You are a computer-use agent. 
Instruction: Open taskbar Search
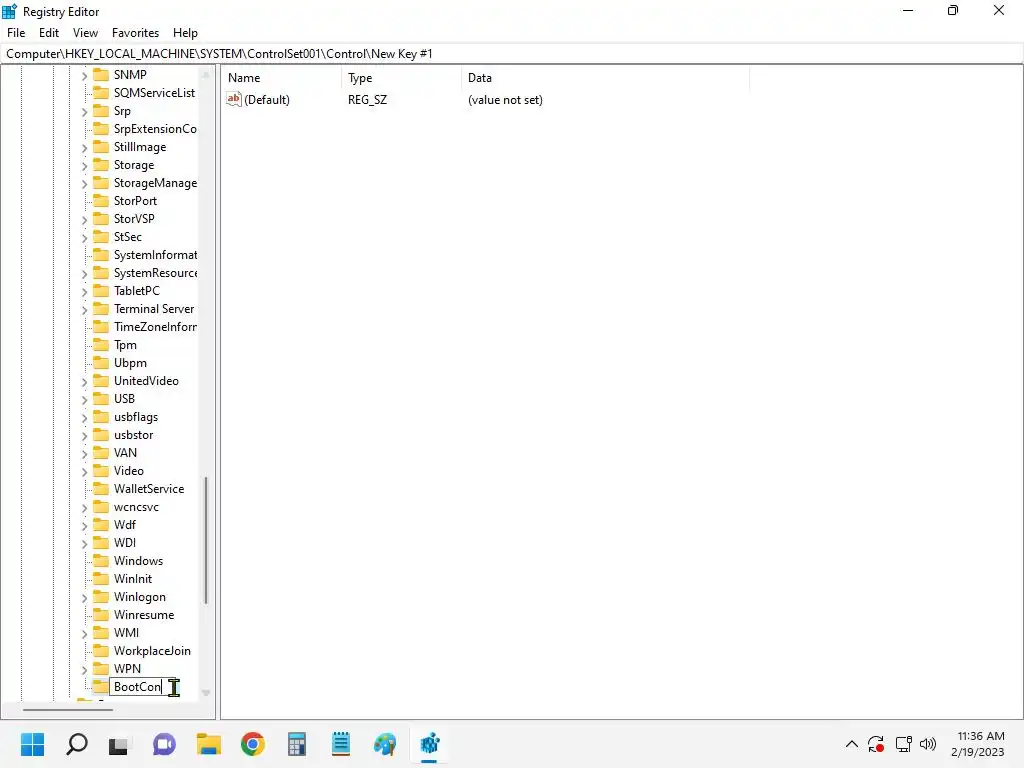[x=77, y=744]
